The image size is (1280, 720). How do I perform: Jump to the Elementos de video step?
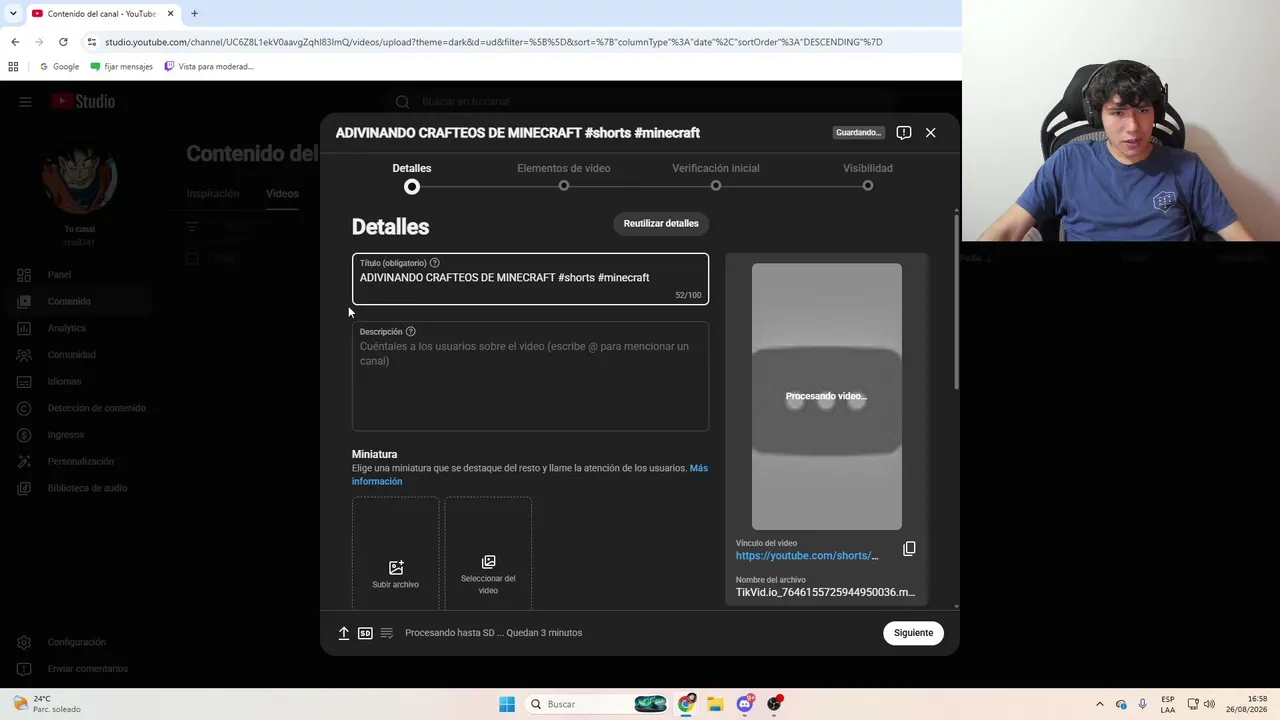pos(564,176)
